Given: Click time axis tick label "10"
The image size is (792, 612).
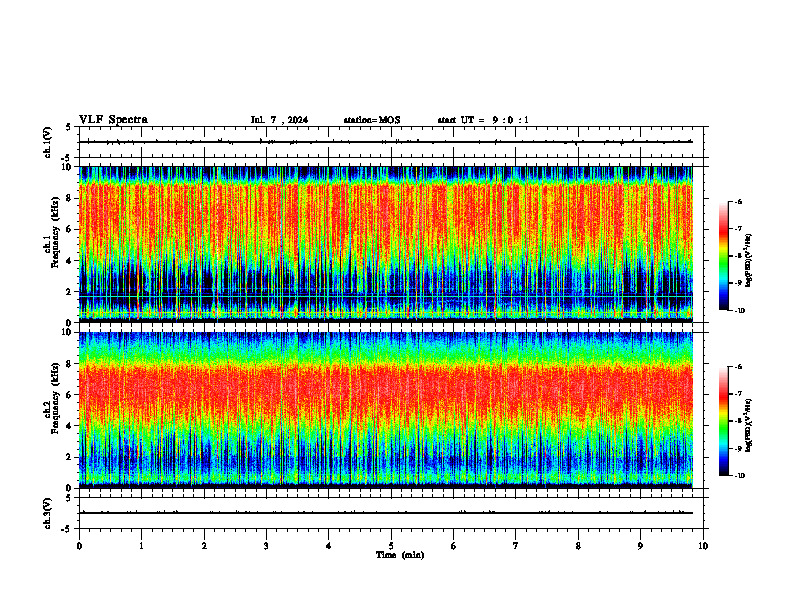Looking at the screenshot, I should [703, 545].
